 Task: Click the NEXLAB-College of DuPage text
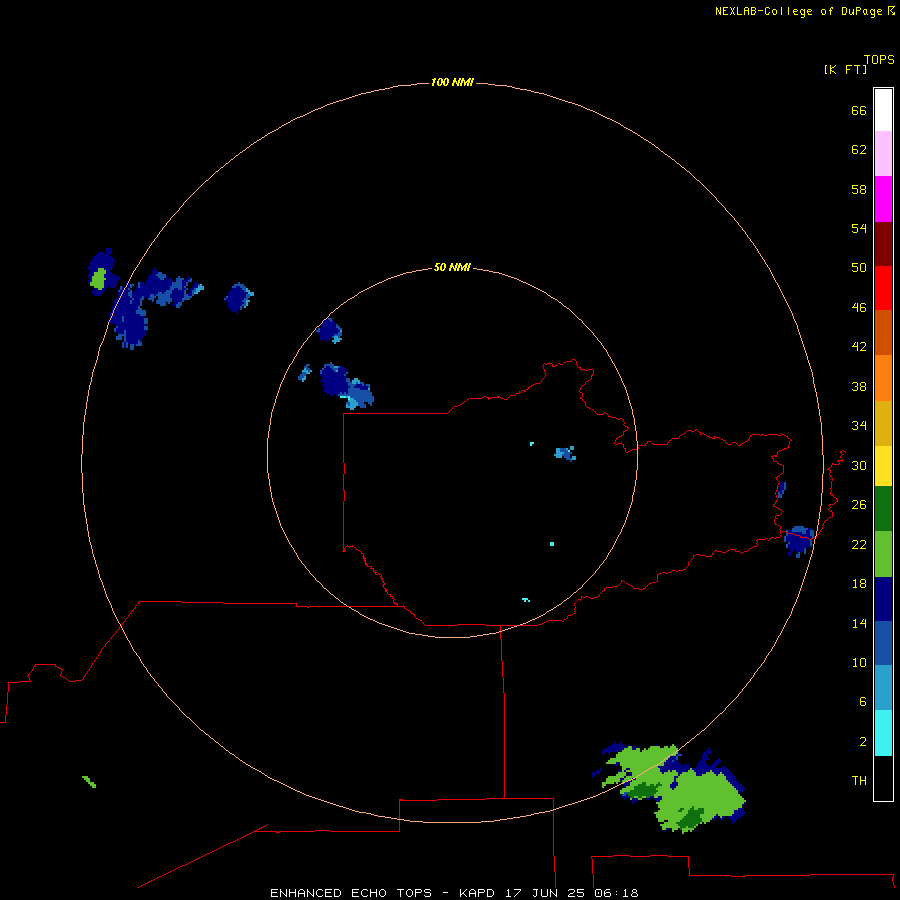pyautogui.click(x=798, y=11)
